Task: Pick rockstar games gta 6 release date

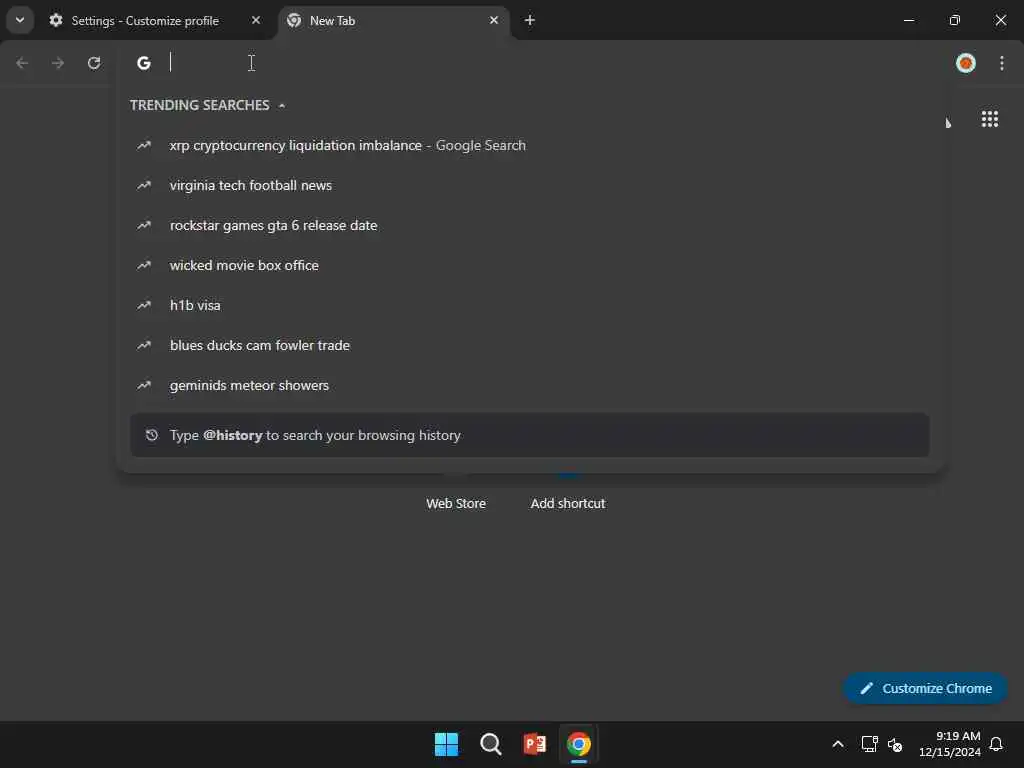Action: [530, 225]
